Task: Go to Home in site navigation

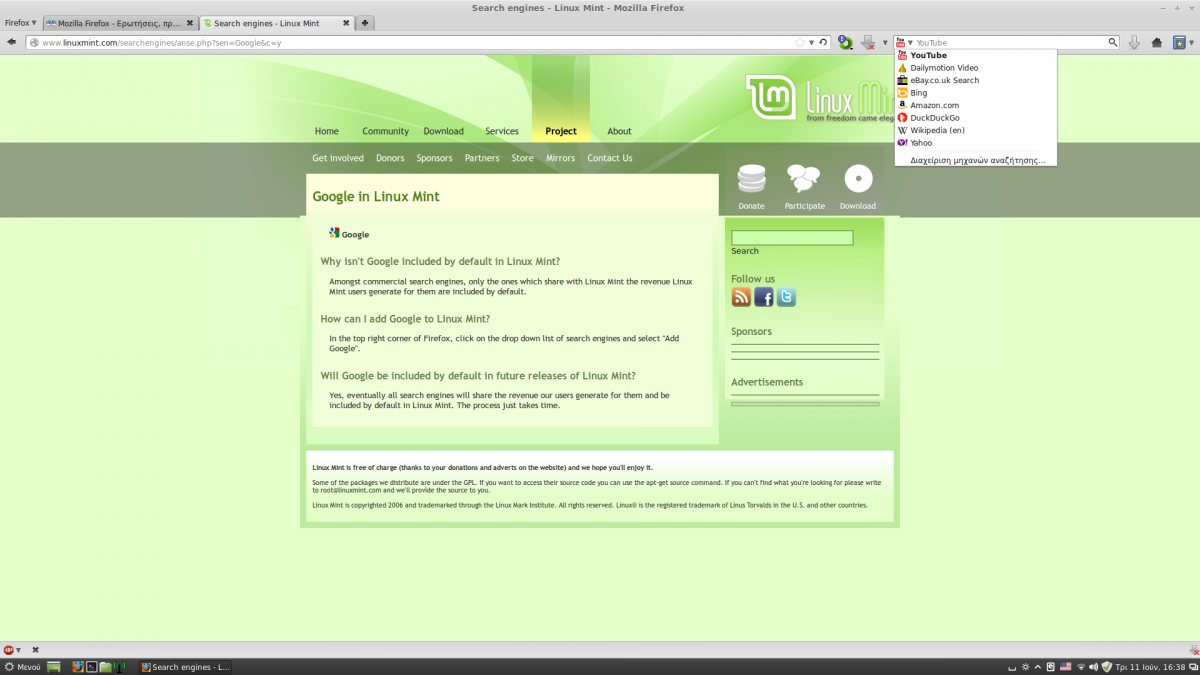Action: 326,131
